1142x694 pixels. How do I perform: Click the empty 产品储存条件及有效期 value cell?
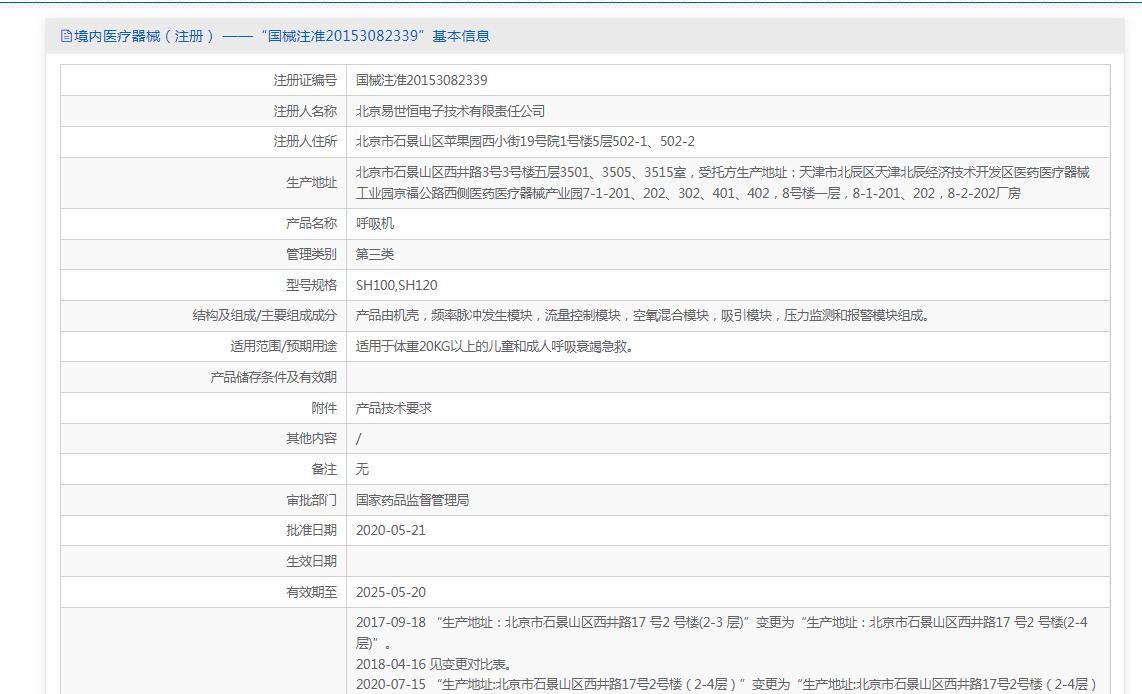coord(727,377)
